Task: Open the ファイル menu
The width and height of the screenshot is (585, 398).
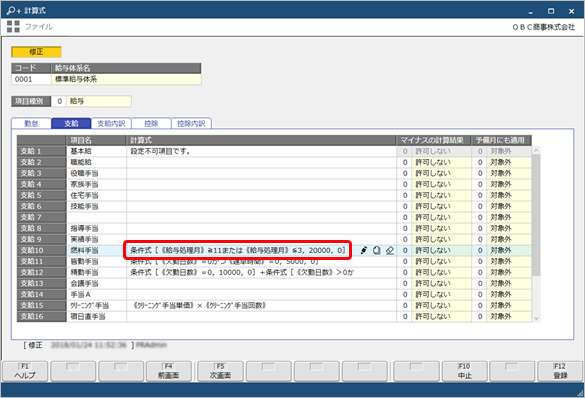Action: (x=38, y=26)
